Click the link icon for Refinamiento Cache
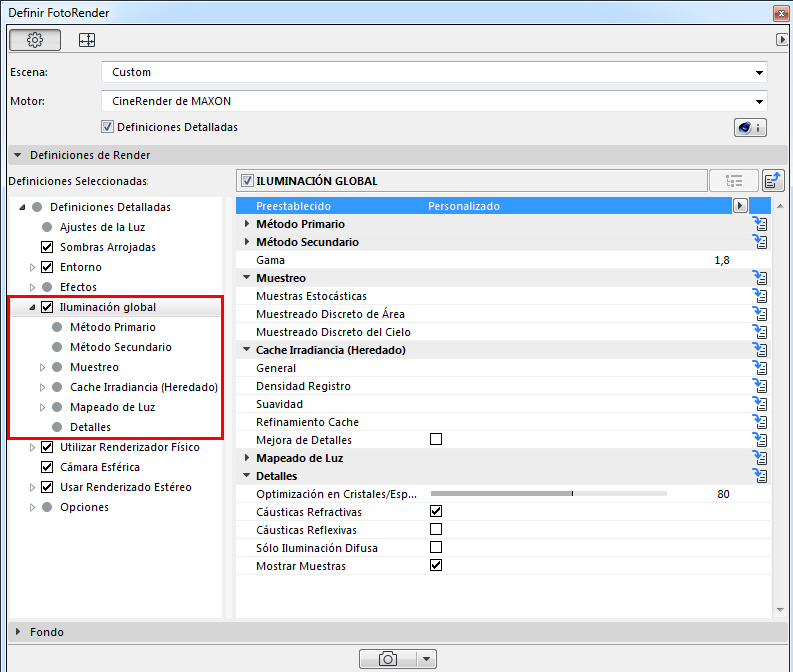This screenshot has height=672, width=793. pyautogui.click(x=760, y=422)
